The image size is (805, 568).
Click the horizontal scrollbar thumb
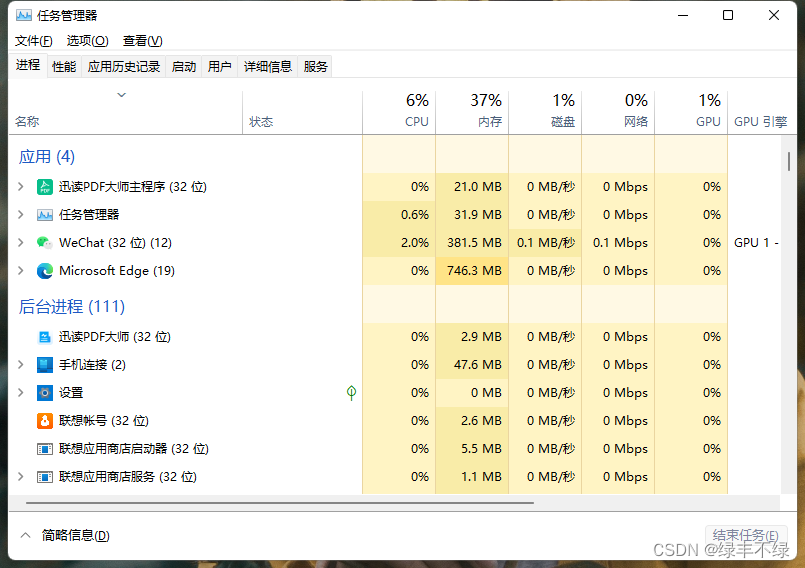click(x=280, y=503)
